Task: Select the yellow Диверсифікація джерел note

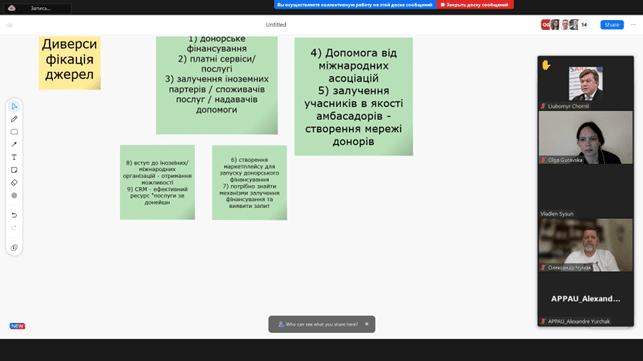Action: click(70, 63)
